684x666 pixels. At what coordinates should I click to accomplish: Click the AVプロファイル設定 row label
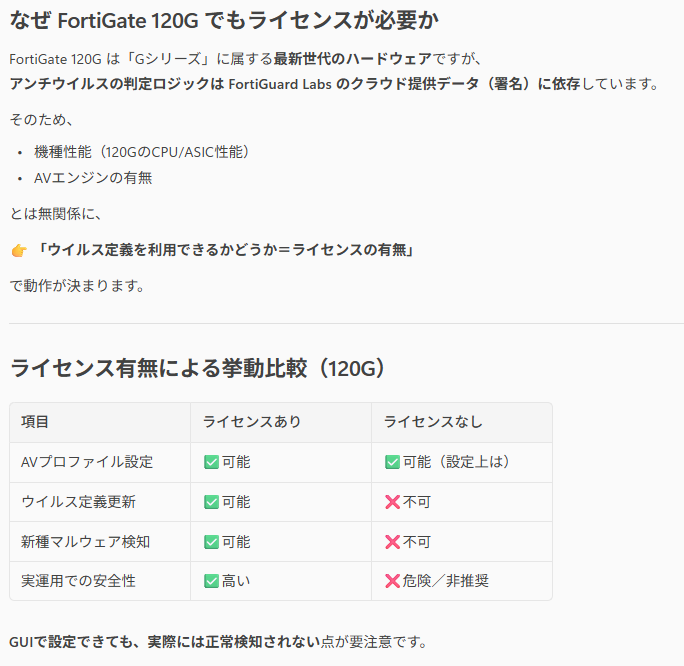(87, 462)
